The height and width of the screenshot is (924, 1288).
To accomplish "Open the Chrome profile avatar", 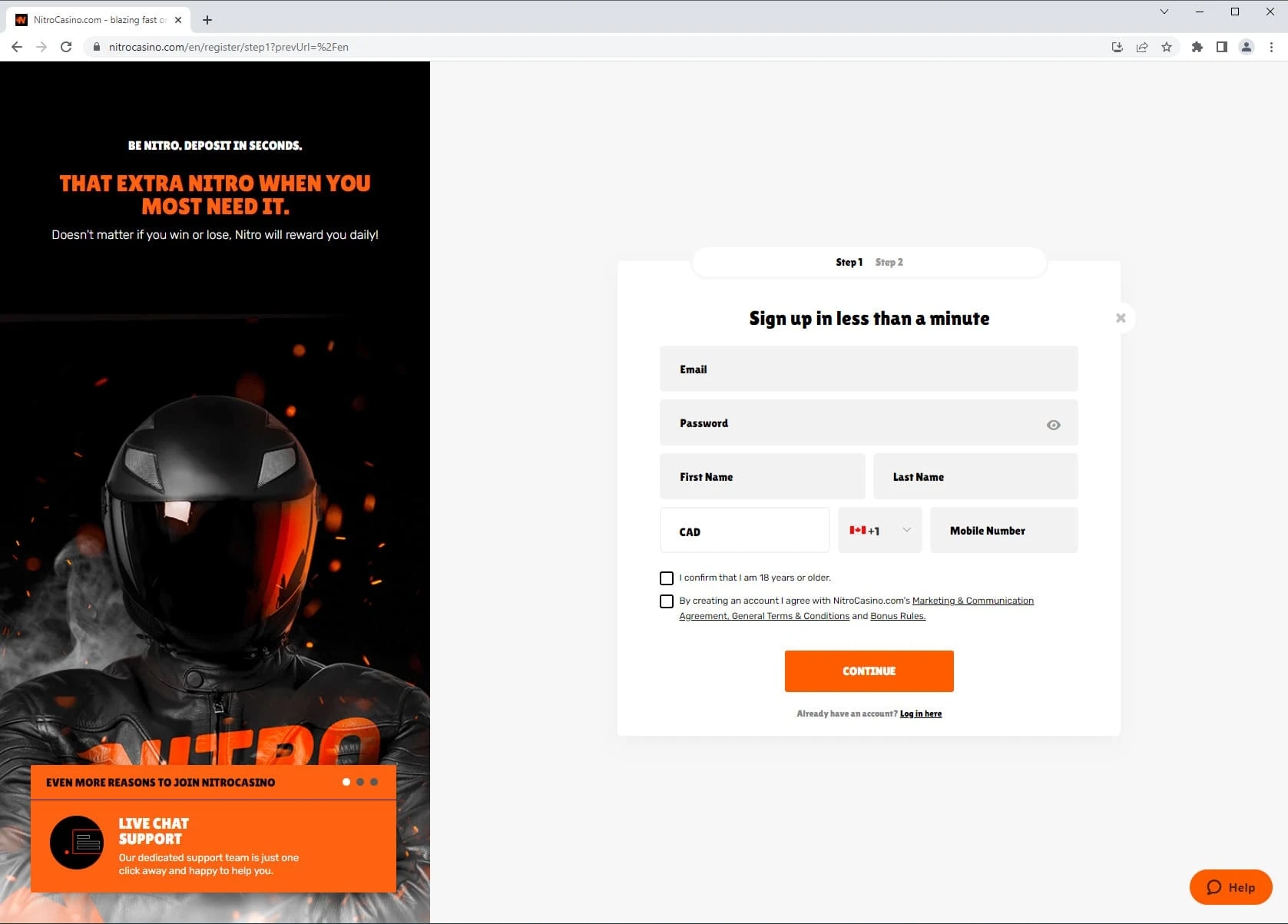I will click(x=1247, y=47).
